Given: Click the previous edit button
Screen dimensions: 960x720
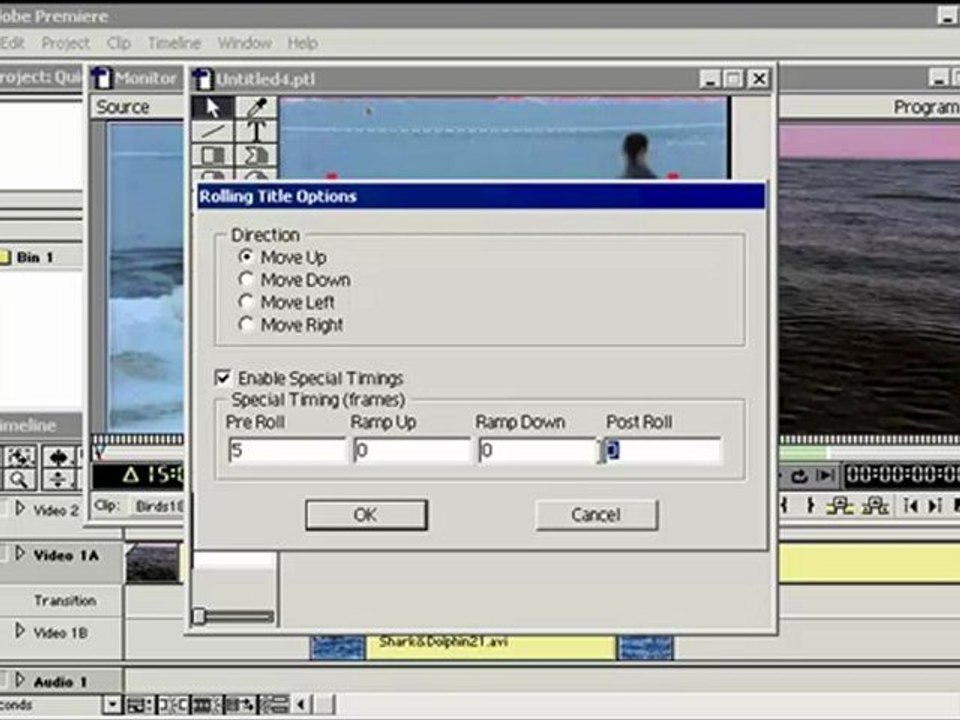Looking at the screenshot, I should click(x=911, y=506).
